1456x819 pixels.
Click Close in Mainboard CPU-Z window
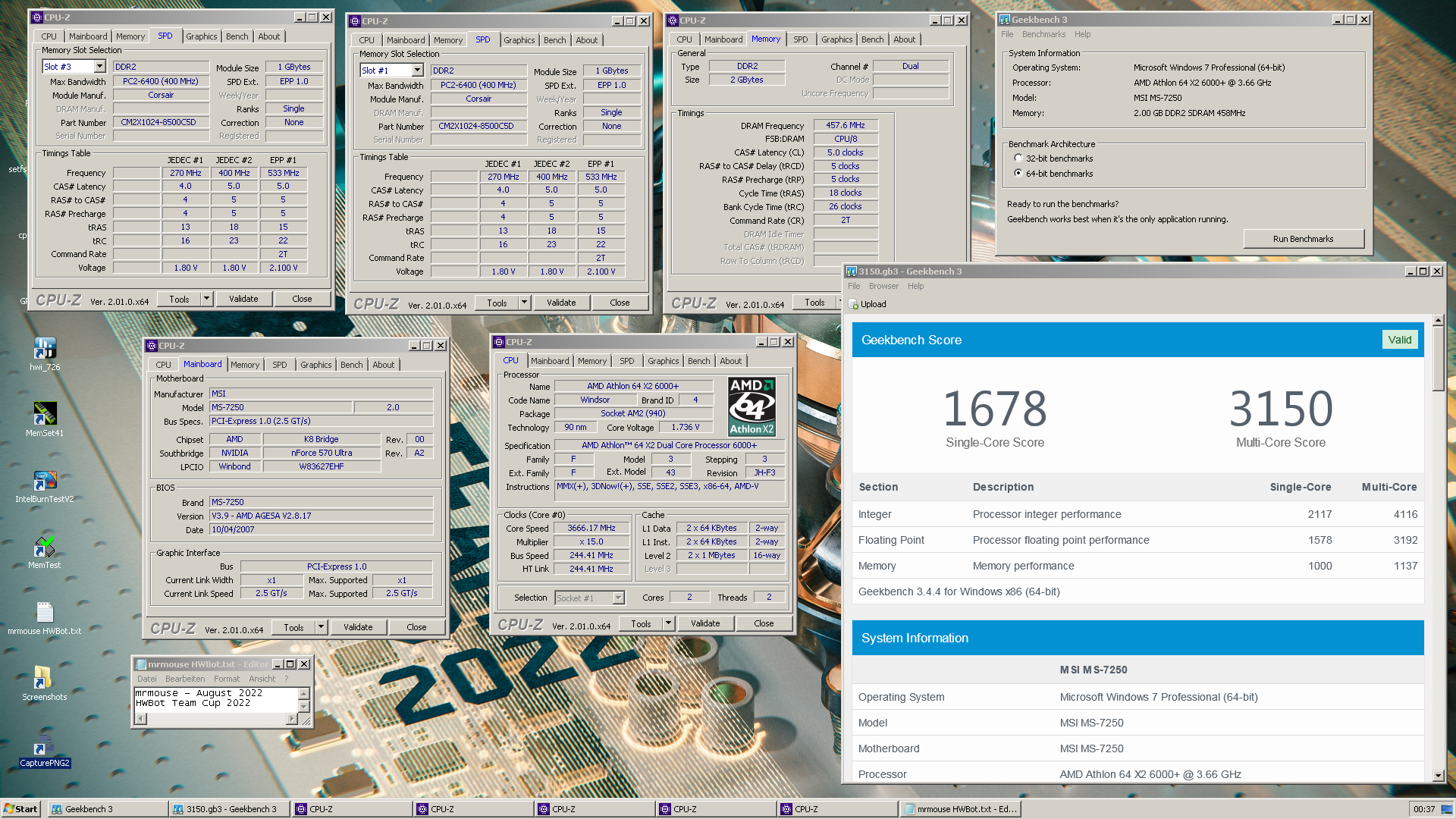[416, 627]
